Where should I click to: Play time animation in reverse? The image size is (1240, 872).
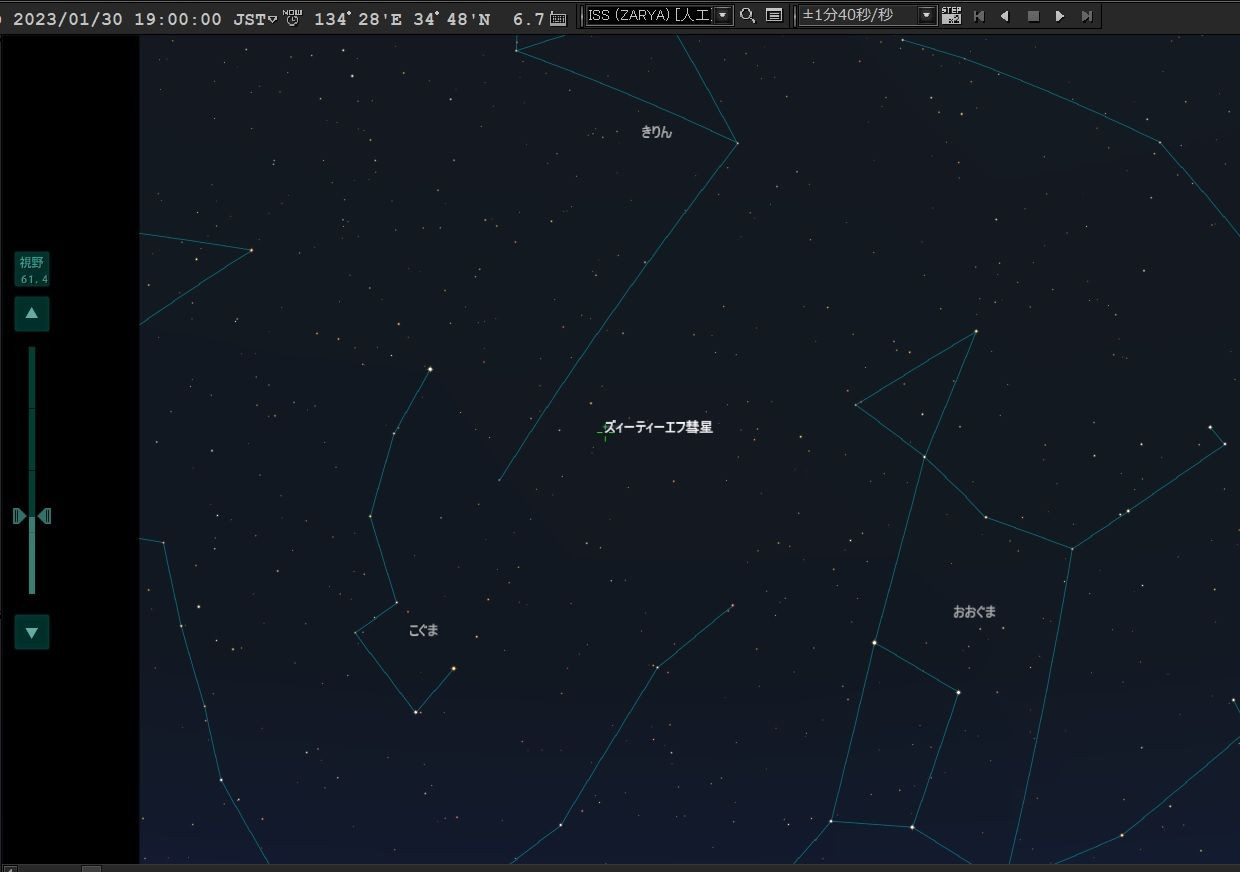[x=1005, y=16]
